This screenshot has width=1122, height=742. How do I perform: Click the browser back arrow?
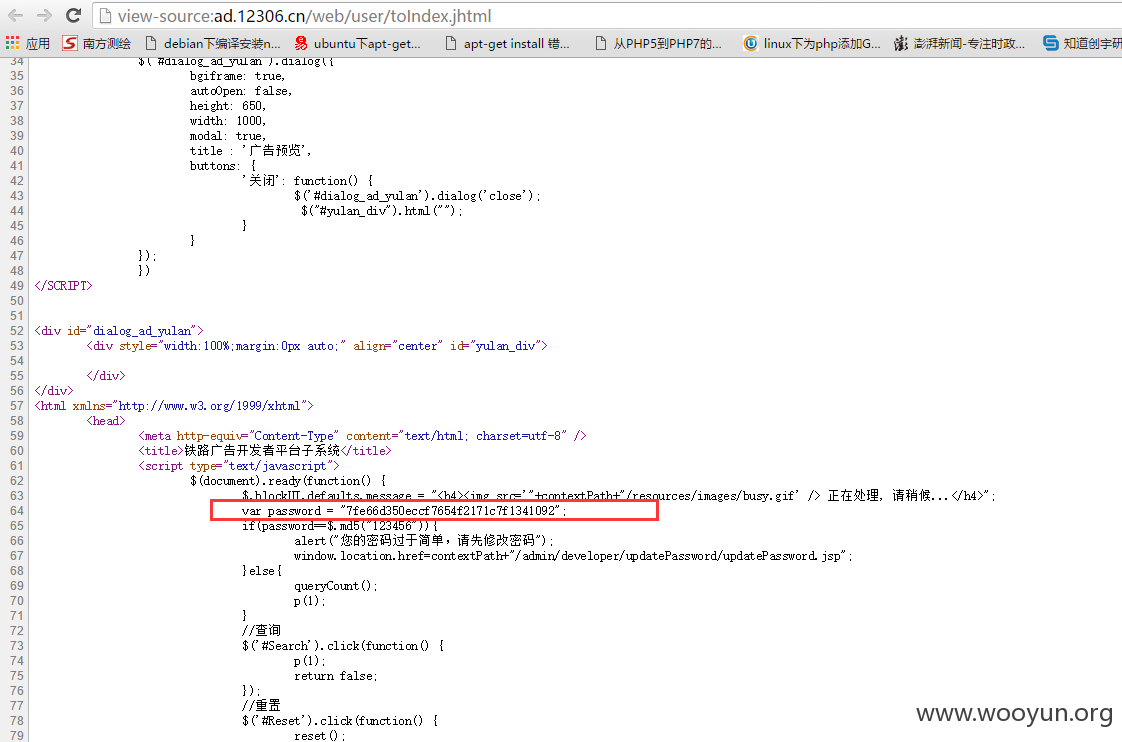(16, 15)
